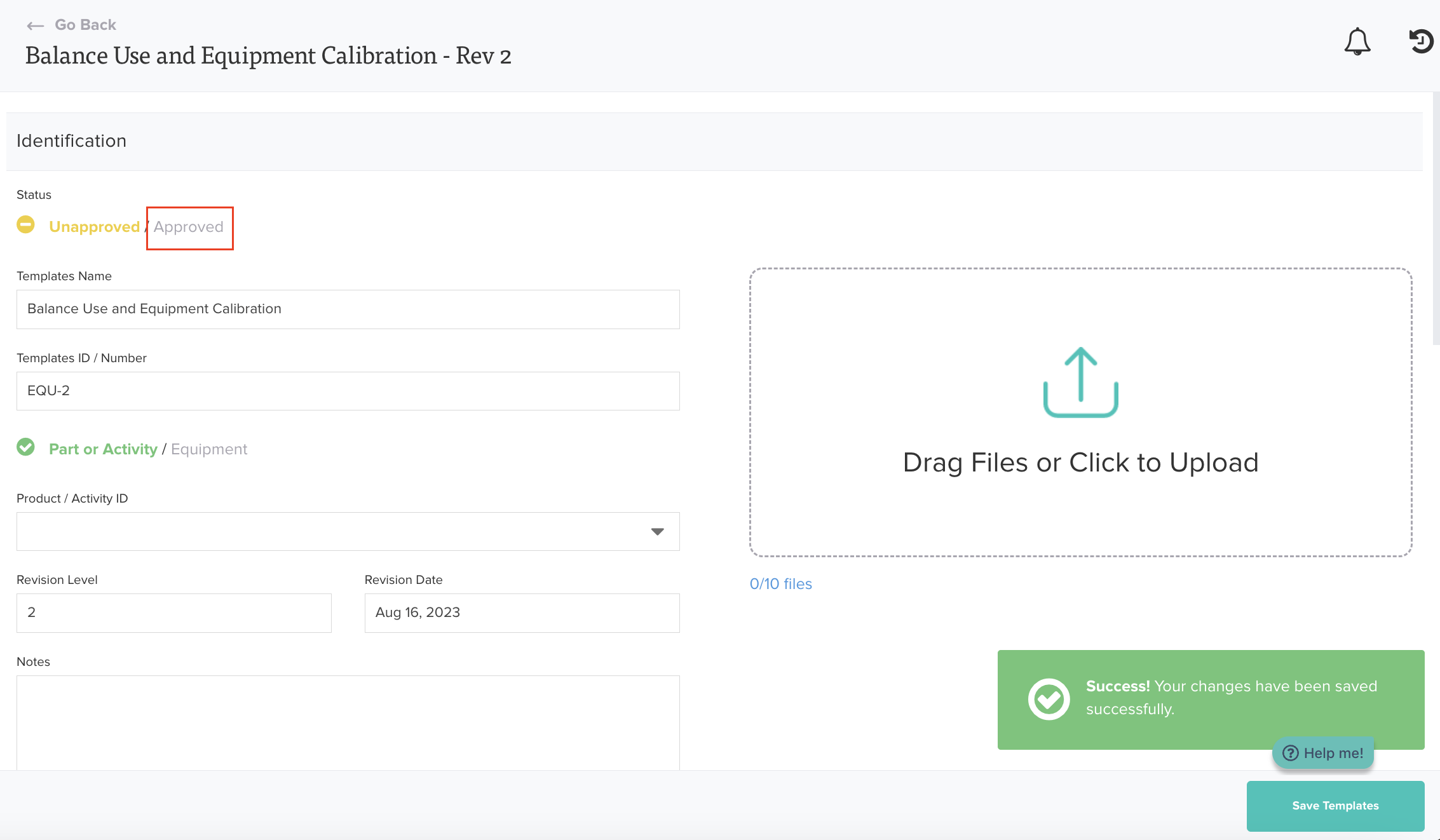The height and width of the screenshot is (840, 1440).
Task: Click the upload arrow icon
Action: click(x=1080, y=381)
